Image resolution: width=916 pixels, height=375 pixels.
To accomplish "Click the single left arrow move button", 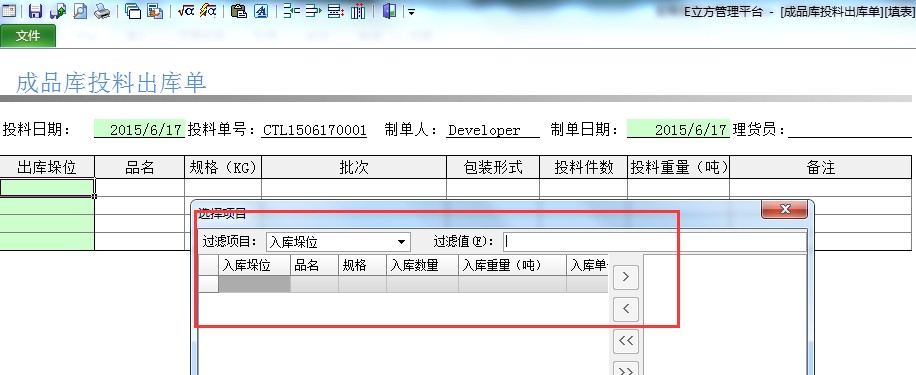I will click(626, 308).
